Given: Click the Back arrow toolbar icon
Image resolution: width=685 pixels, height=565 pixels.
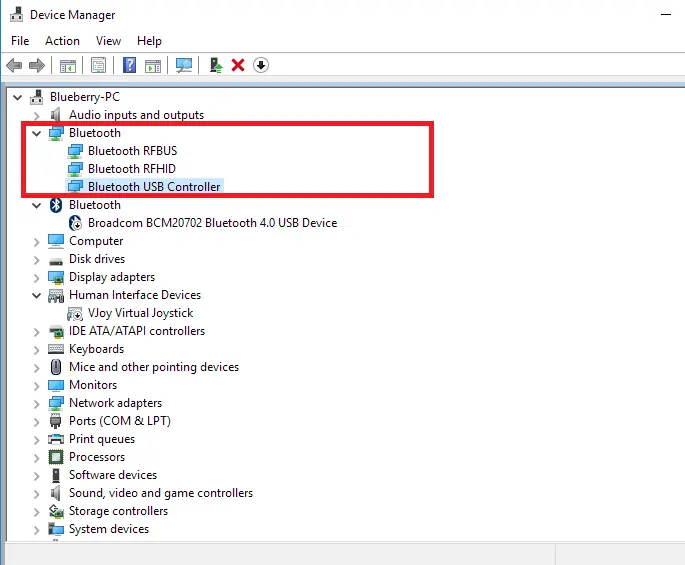Looking at the screenshot, I should coord(14,66).
